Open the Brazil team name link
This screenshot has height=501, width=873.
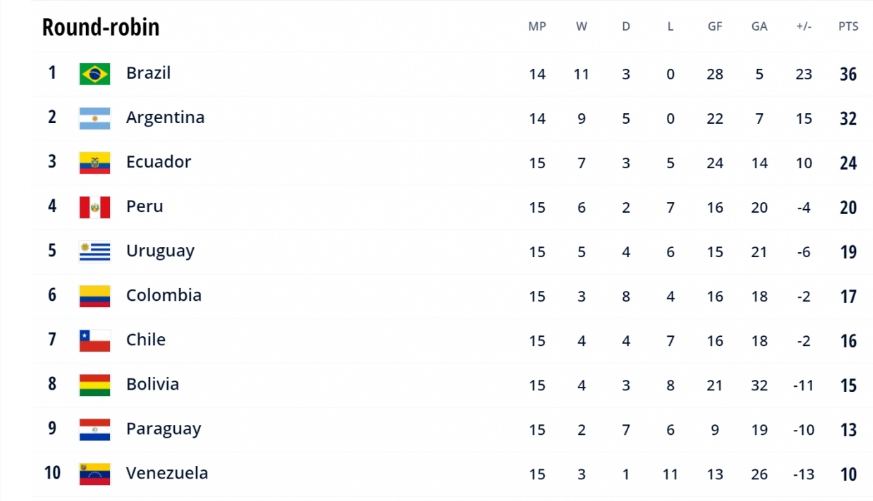coord(148,73)
